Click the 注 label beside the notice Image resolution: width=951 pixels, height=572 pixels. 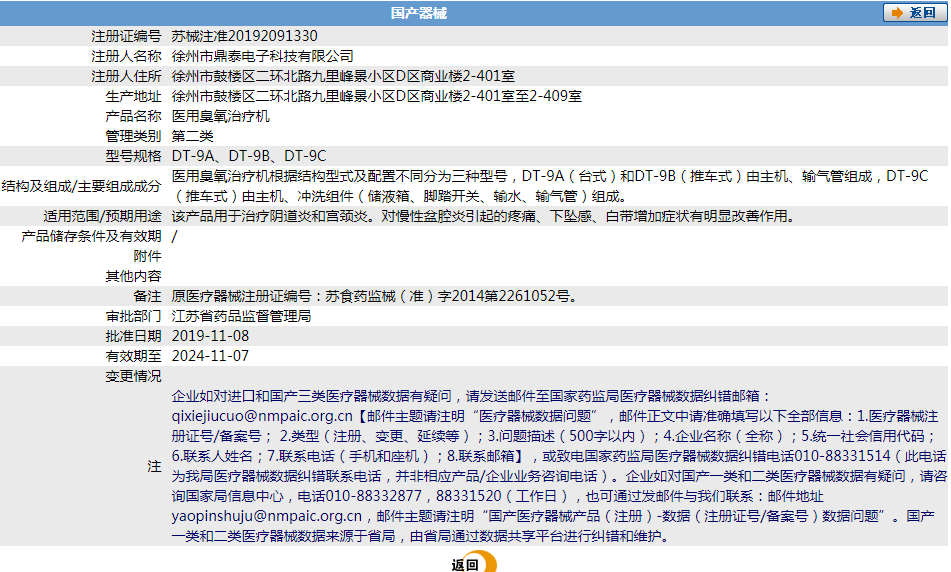pyautogui.click(x=154, y=466)
